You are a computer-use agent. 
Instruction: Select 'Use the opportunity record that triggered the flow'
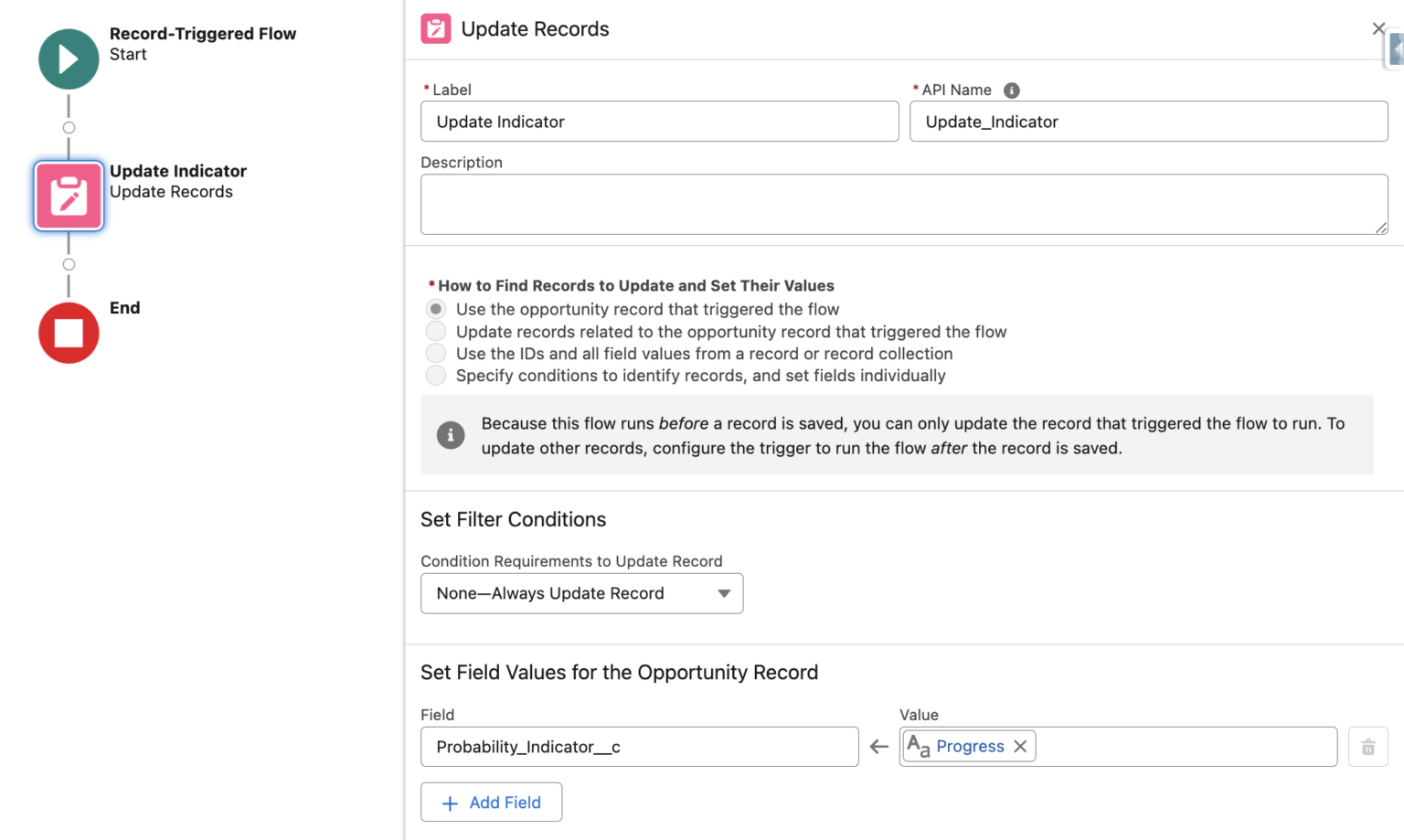coord(435,309)
